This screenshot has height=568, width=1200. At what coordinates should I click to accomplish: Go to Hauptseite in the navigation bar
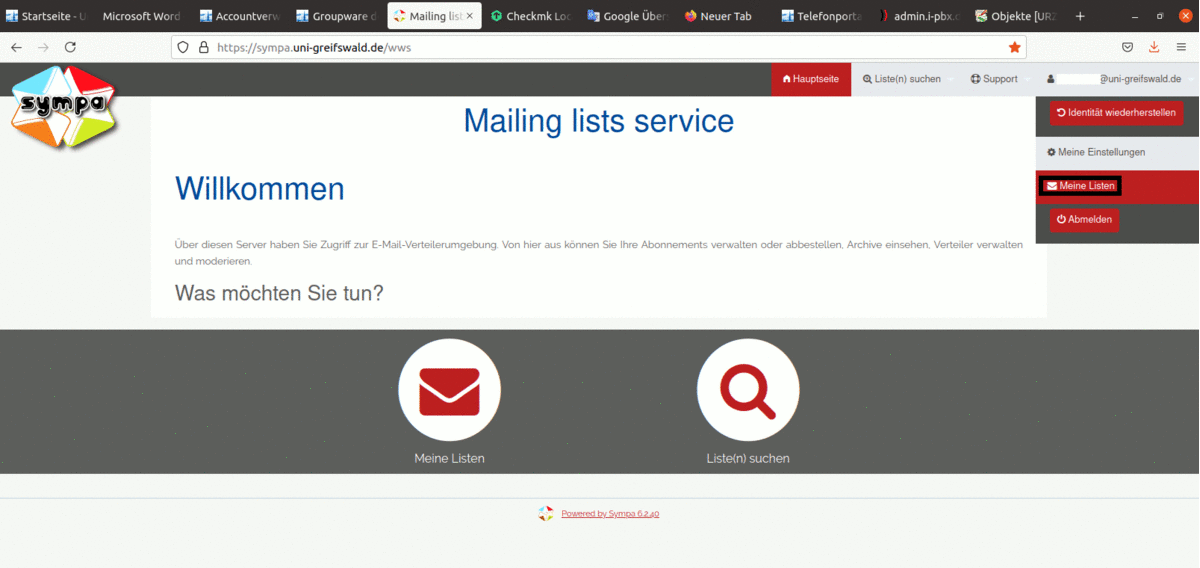point(810,79)
